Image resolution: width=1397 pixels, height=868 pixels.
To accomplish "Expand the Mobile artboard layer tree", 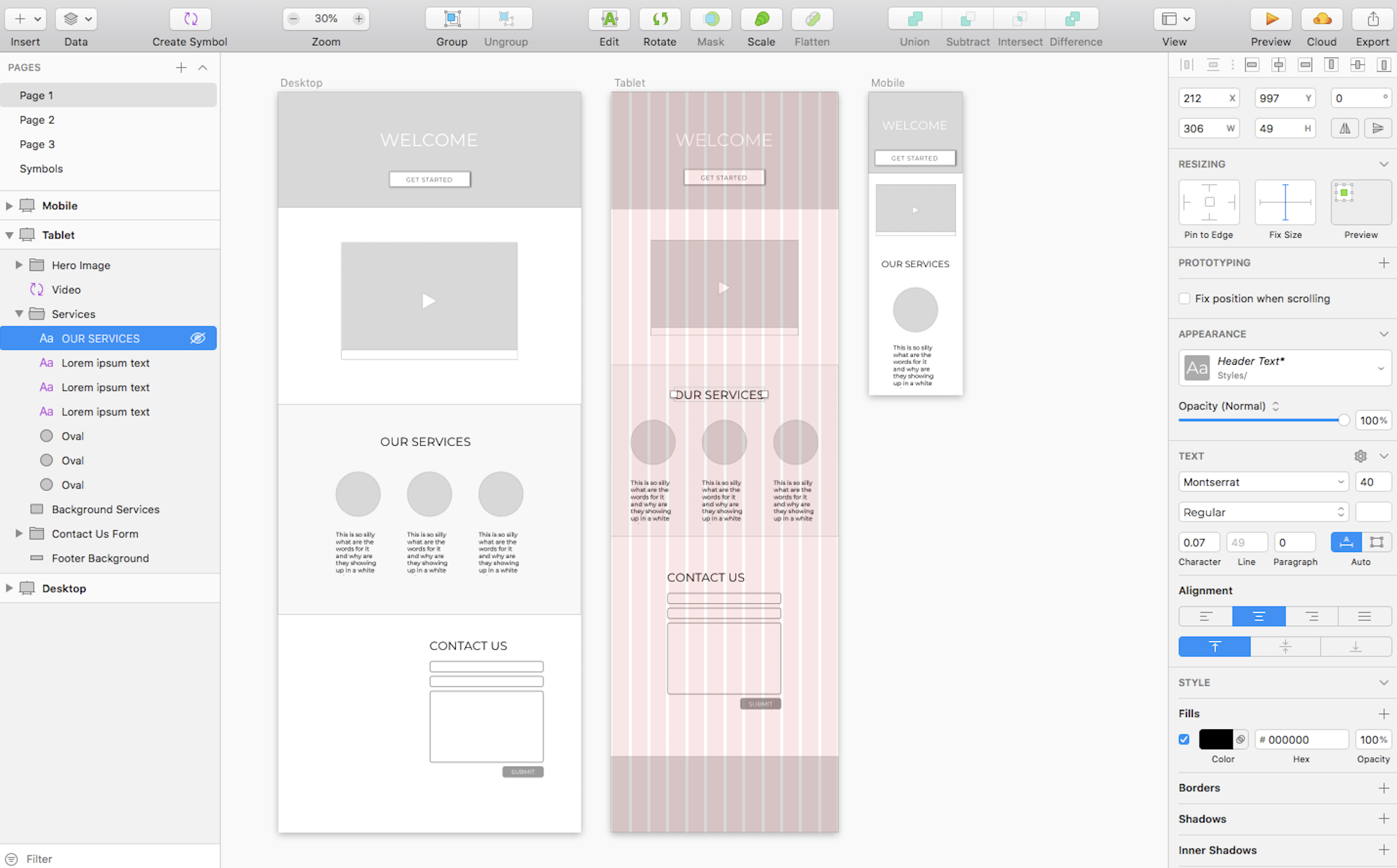I will point(9,205).
